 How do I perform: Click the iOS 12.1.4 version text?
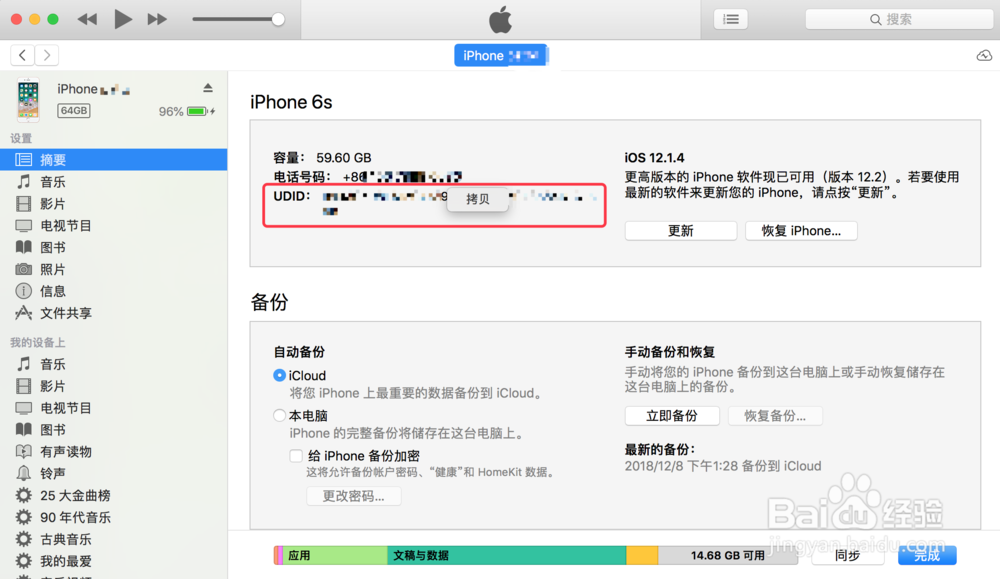click(x=654, y=158)
